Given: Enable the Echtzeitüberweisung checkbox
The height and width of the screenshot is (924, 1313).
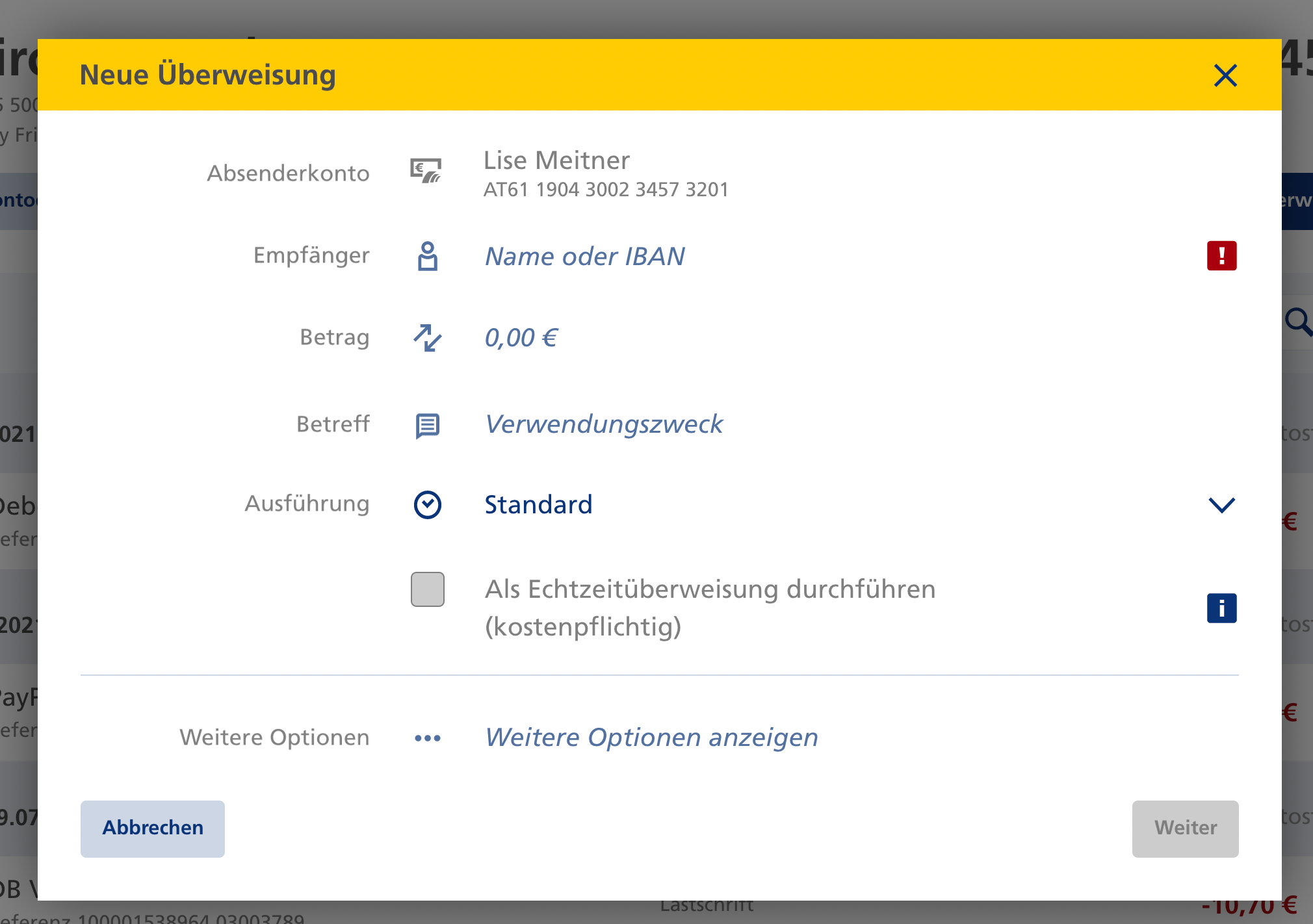Looking at the screenshot, I should click(x=427, y=589).
